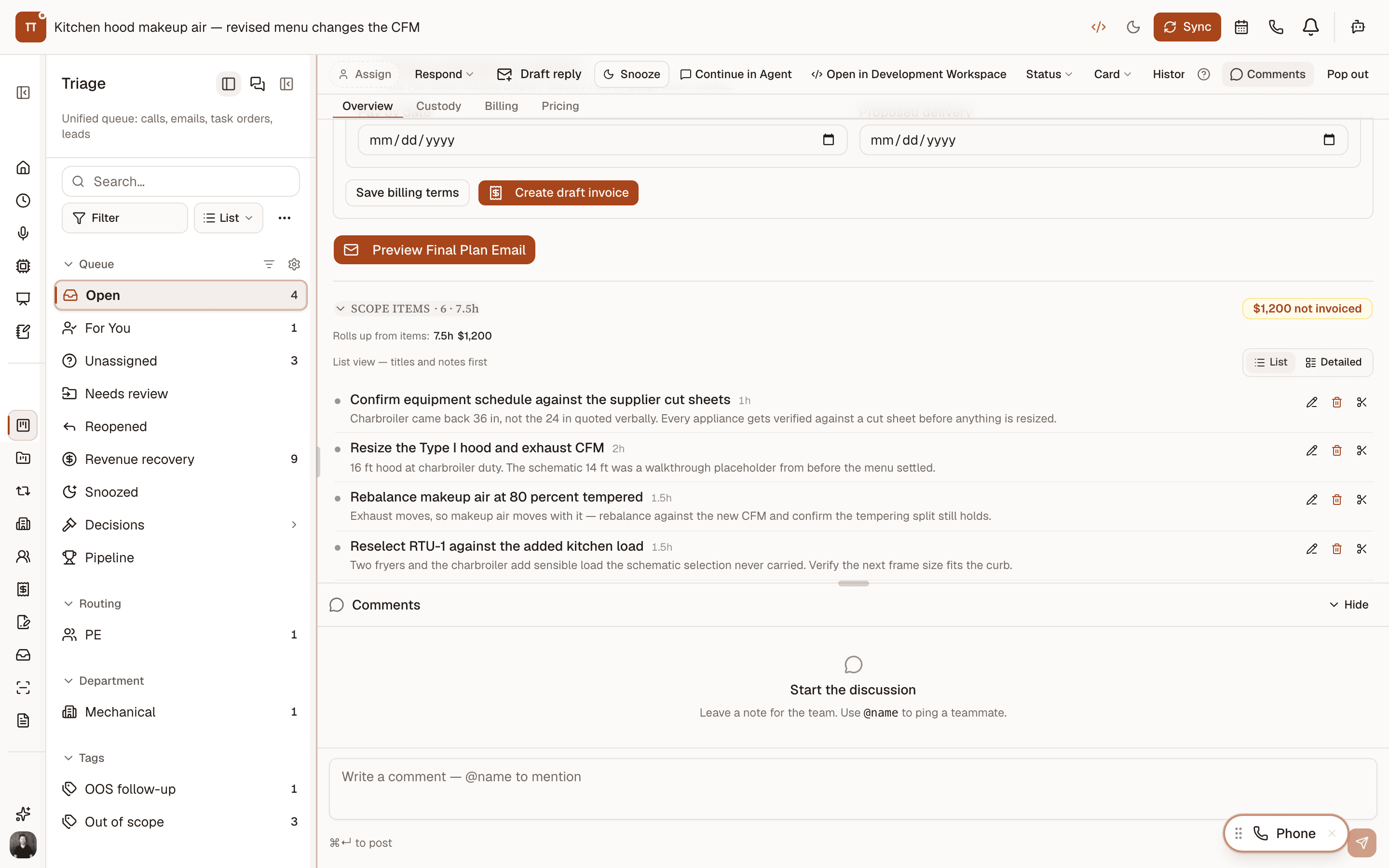Select the Open queue
Screen dimensions: 1389x868
pos(181,295)
